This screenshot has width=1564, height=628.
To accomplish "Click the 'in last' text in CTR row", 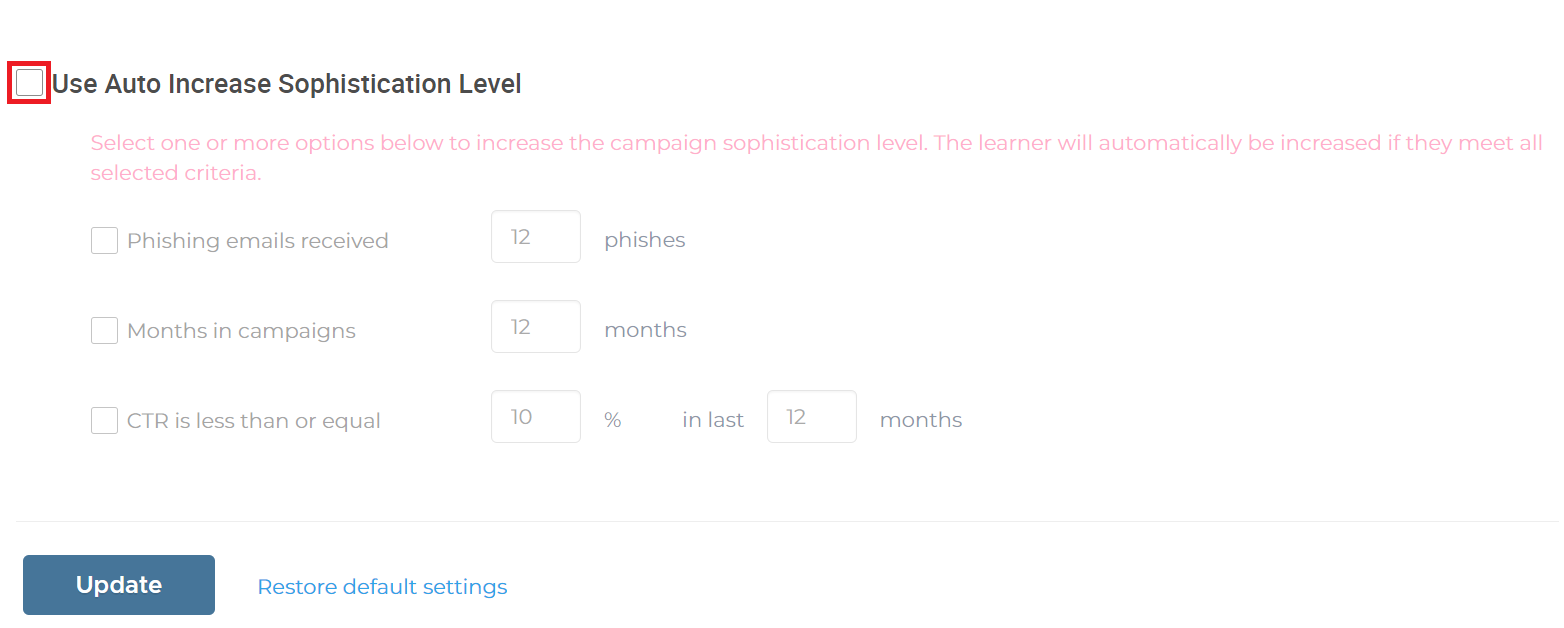I will 713,420.
